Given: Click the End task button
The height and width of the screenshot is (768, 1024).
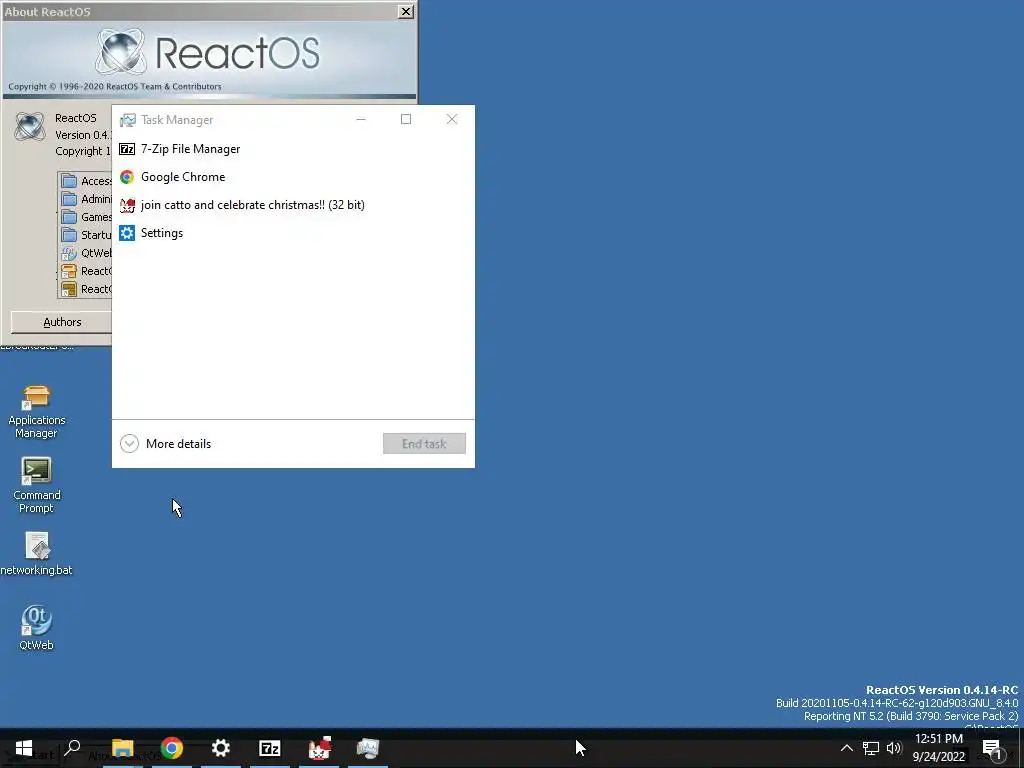Looking at the screenshot, I should point(424,444).
